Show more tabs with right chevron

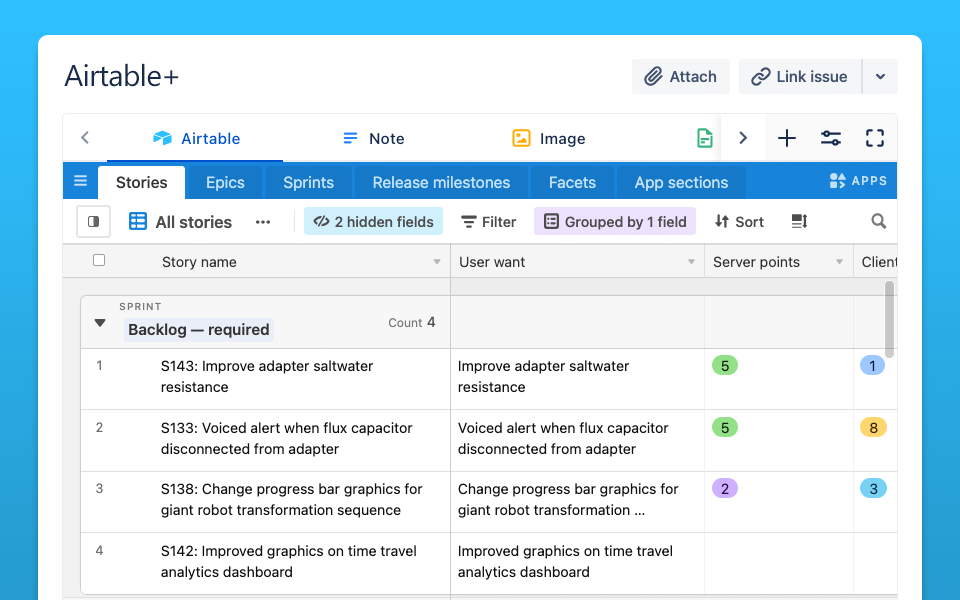743,138
